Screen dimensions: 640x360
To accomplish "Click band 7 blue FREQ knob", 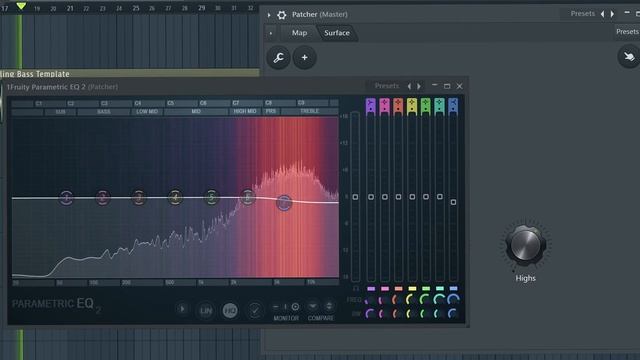I will pyautogui.click(x=453, y=300).
